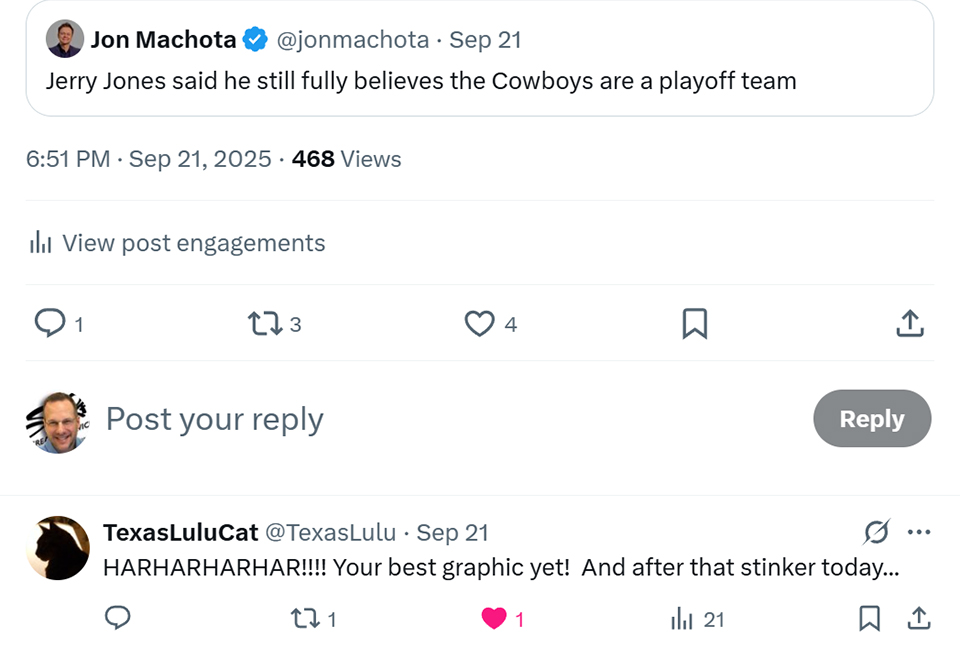
Task: Open the @jonmachota handle link
Action: pos(351,40)
